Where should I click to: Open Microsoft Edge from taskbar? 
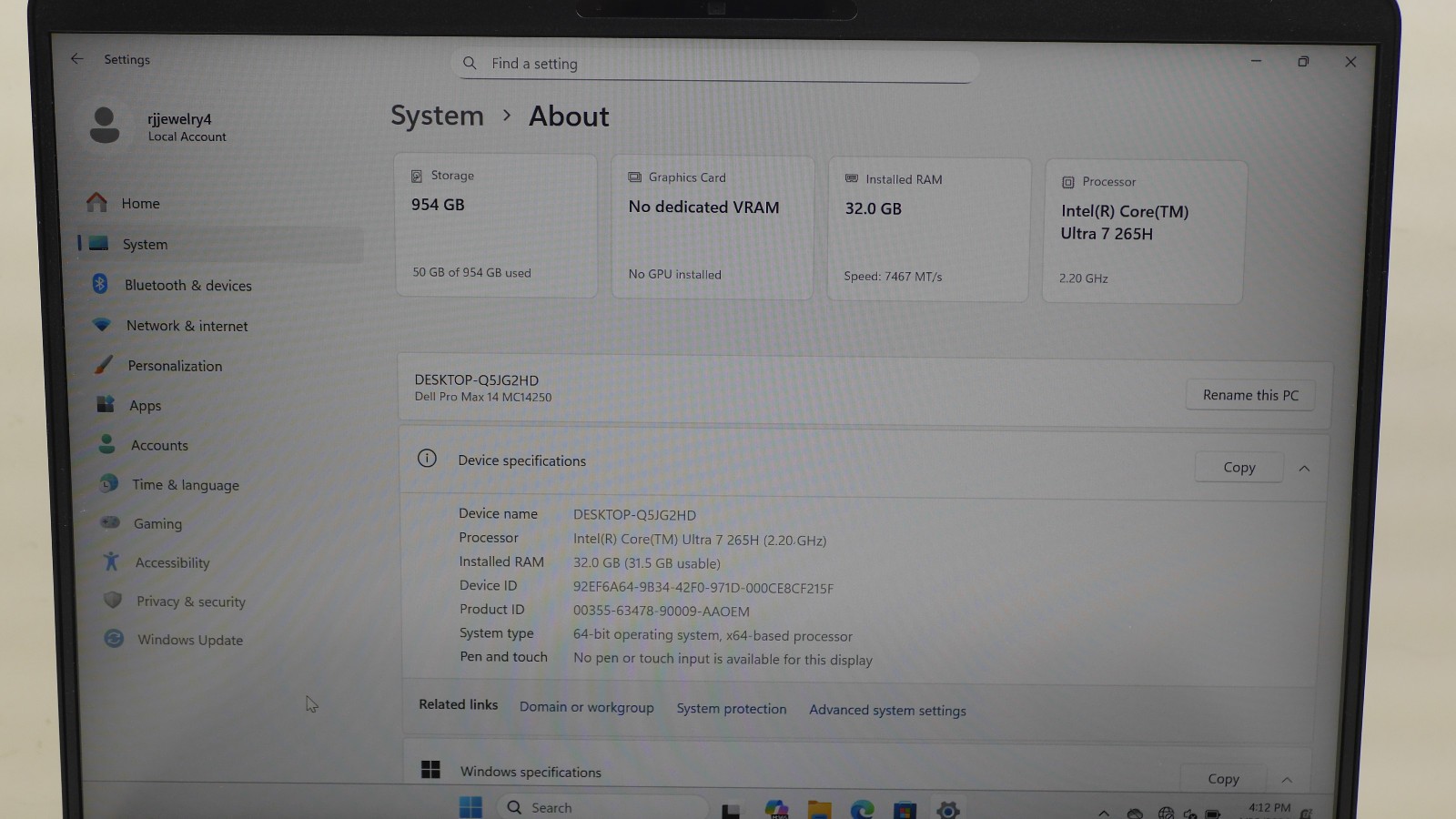(x=862, y=809)
